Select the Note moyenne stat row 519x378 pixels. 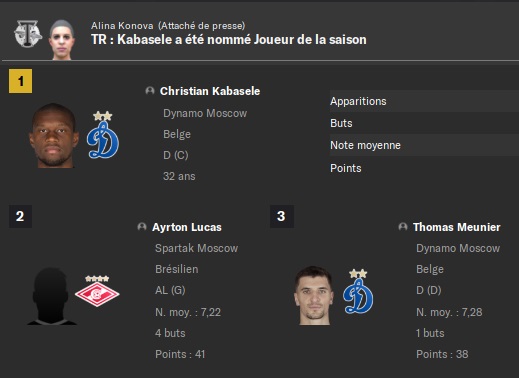click(x=424, y=145)
